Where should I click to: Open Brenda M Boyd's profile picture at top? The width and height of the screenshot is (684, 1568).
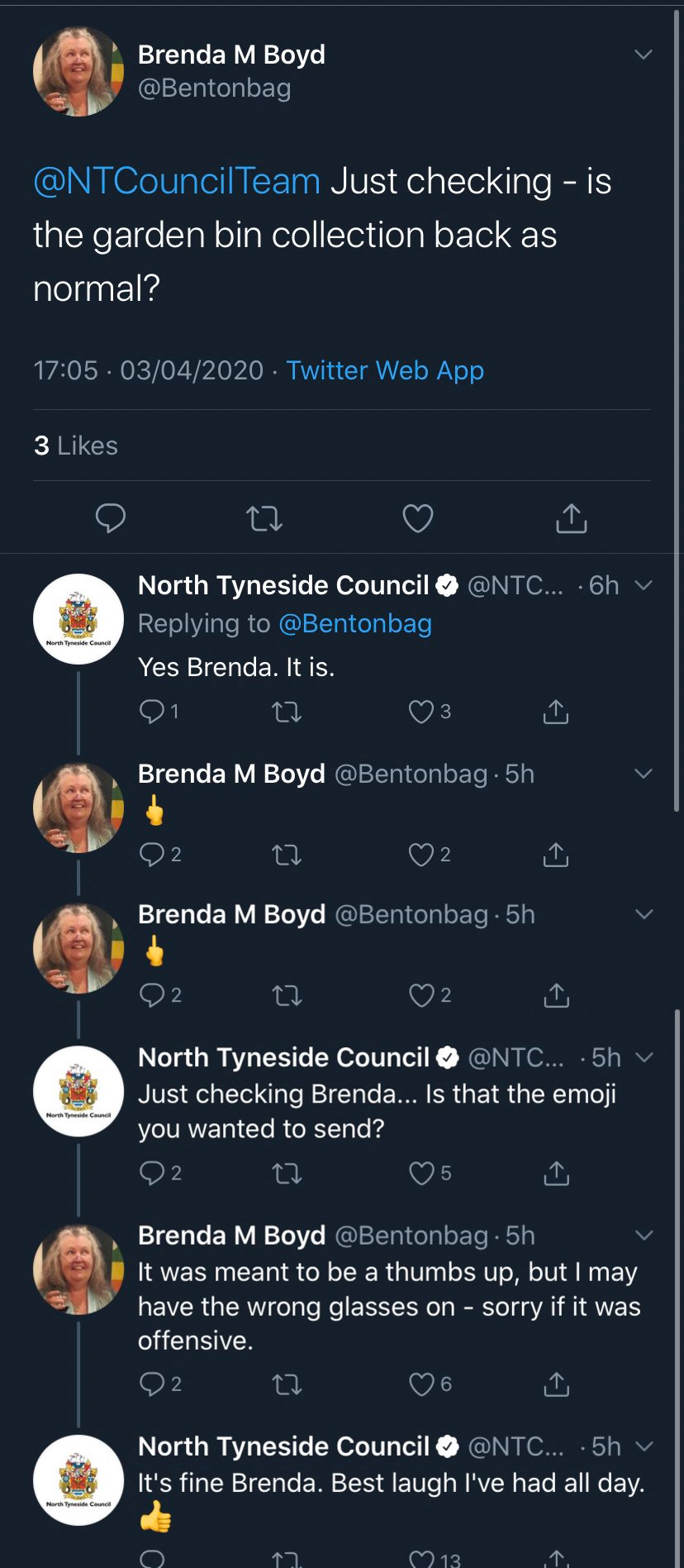[78, 71]
